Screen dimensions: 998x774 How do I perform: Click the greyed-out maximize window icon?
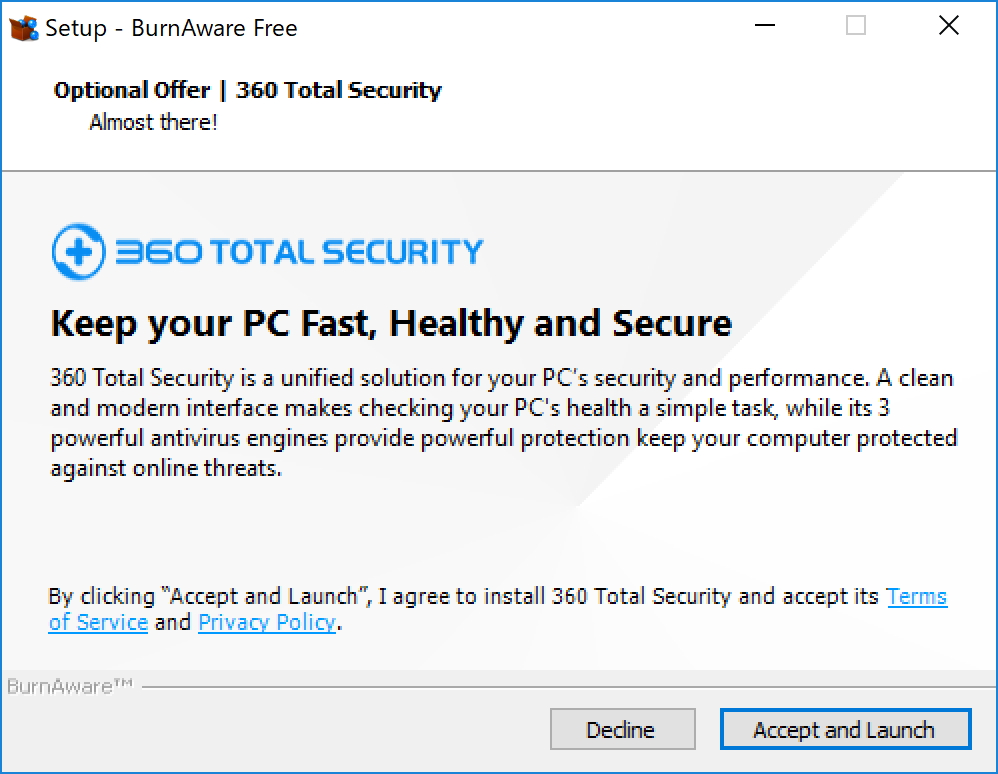pyautogui.click(x=856, y=27)
